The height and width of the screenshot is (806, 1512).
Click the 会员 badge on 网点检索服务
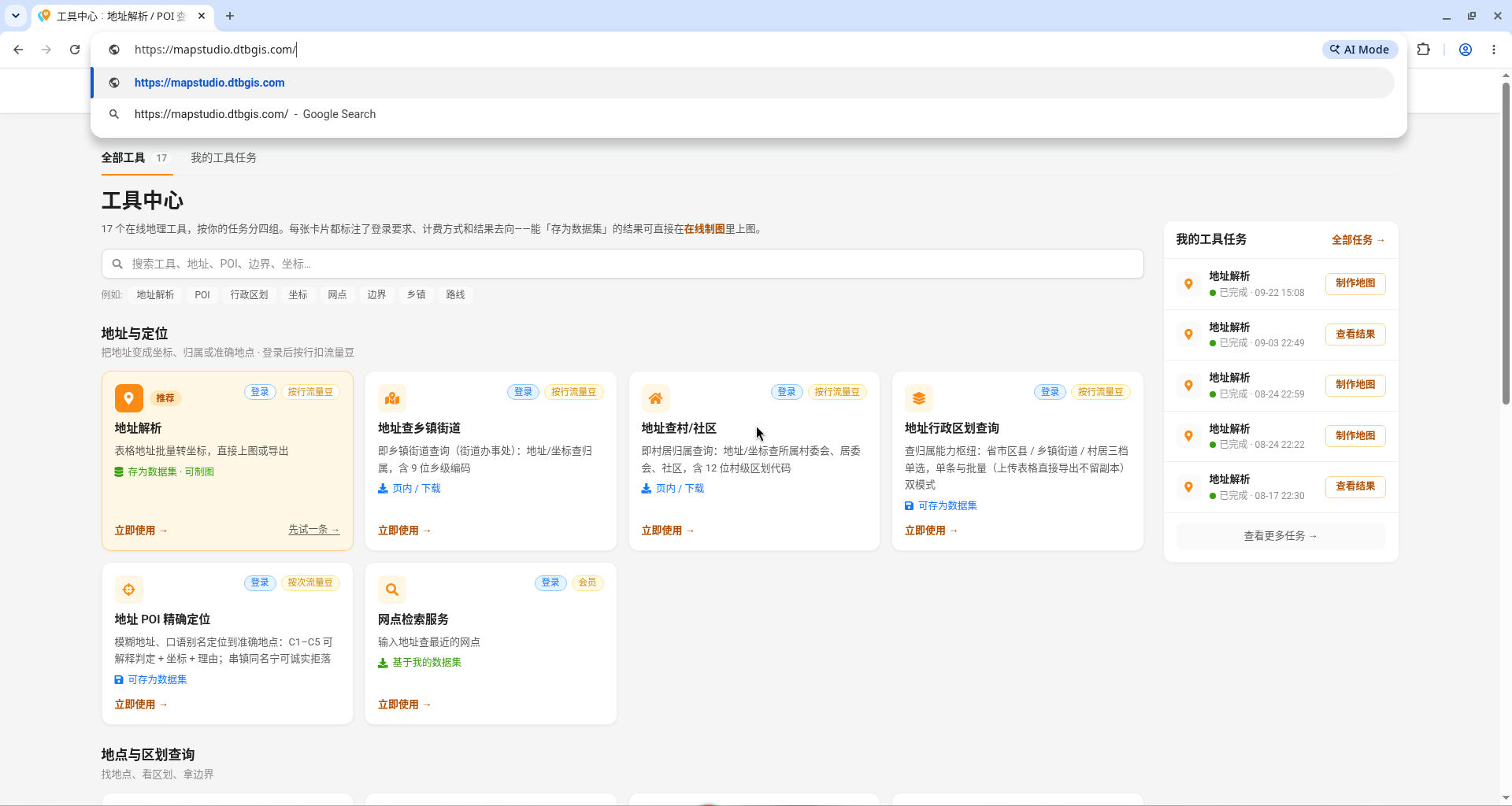(x=587, y=582)
